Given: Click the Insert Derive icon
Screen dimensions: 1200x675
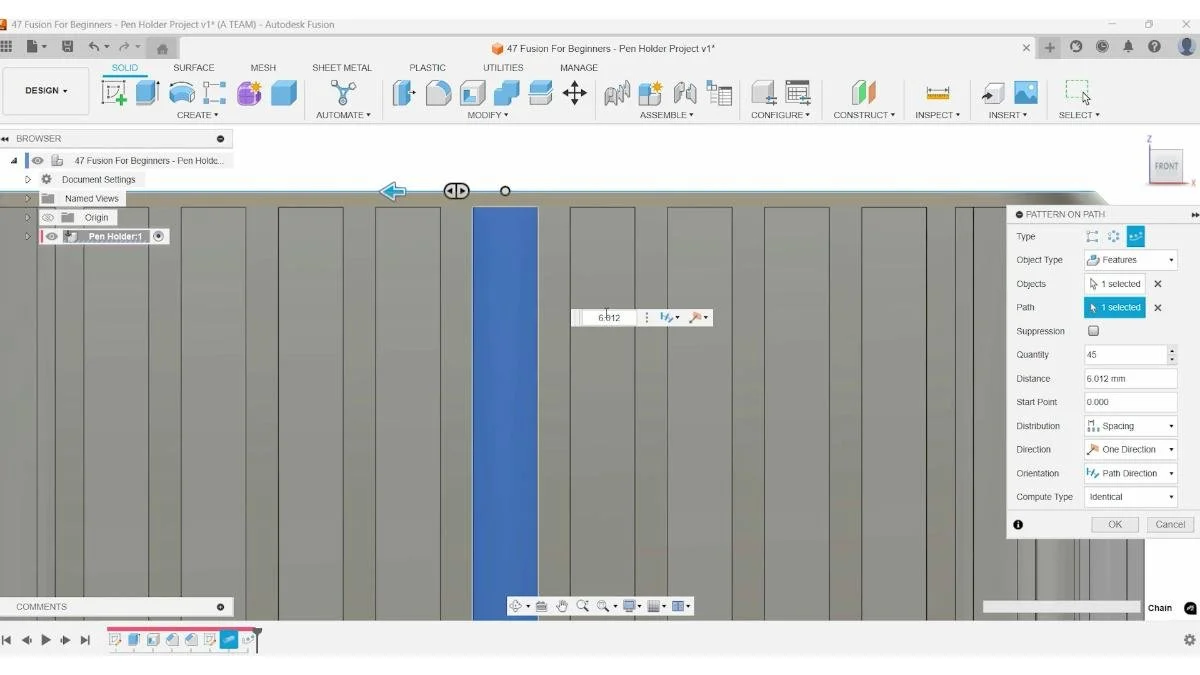Looking at the screenshot, I should (993, 93).
